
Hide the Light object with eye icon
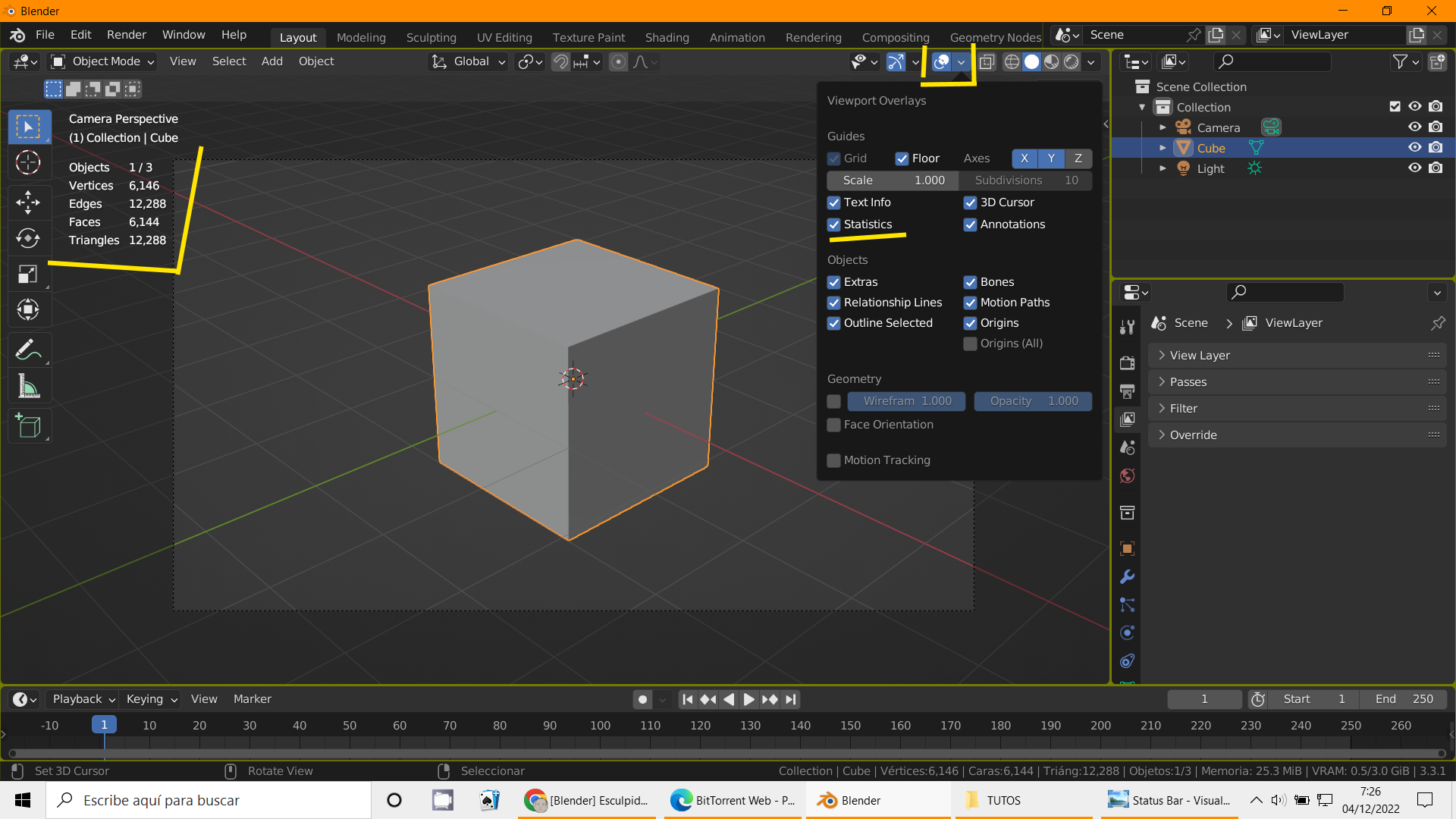[x=1414, y=168]
